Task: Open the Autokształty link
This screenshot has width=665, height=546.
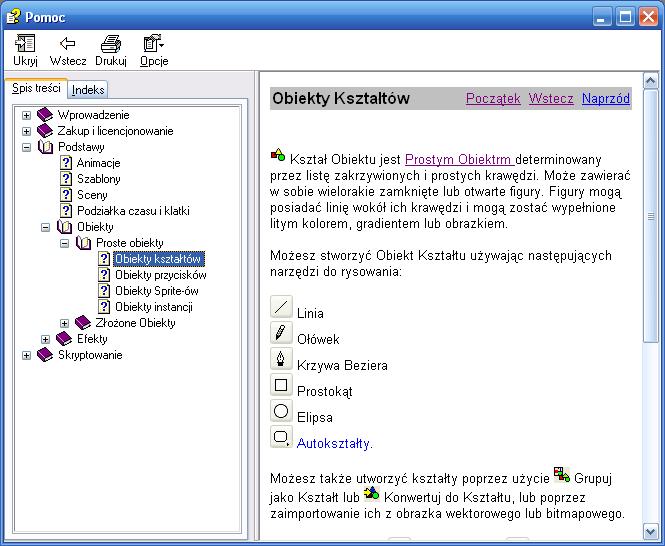Action: (x=335, y=443)
